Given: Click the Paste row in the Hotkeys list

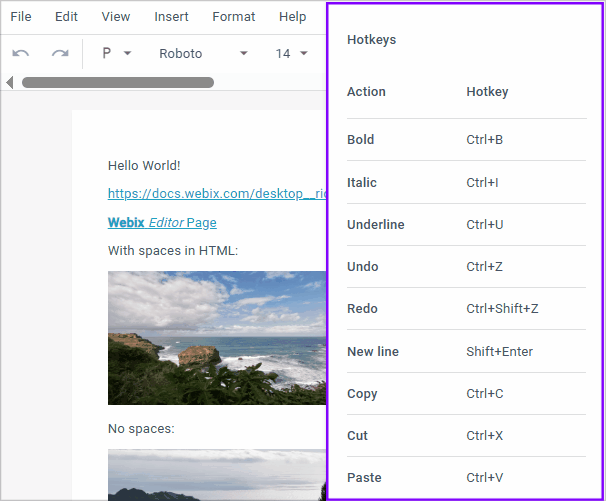Looking at the screenshot, I should tap(466, 478).
